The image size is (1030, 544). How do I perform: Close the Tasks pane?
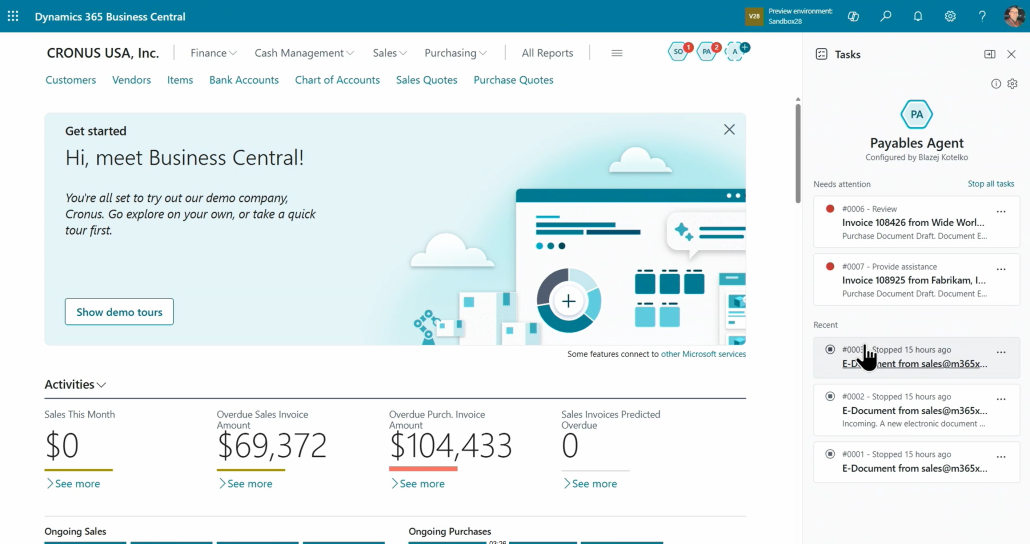click(x=1012, y=55)
